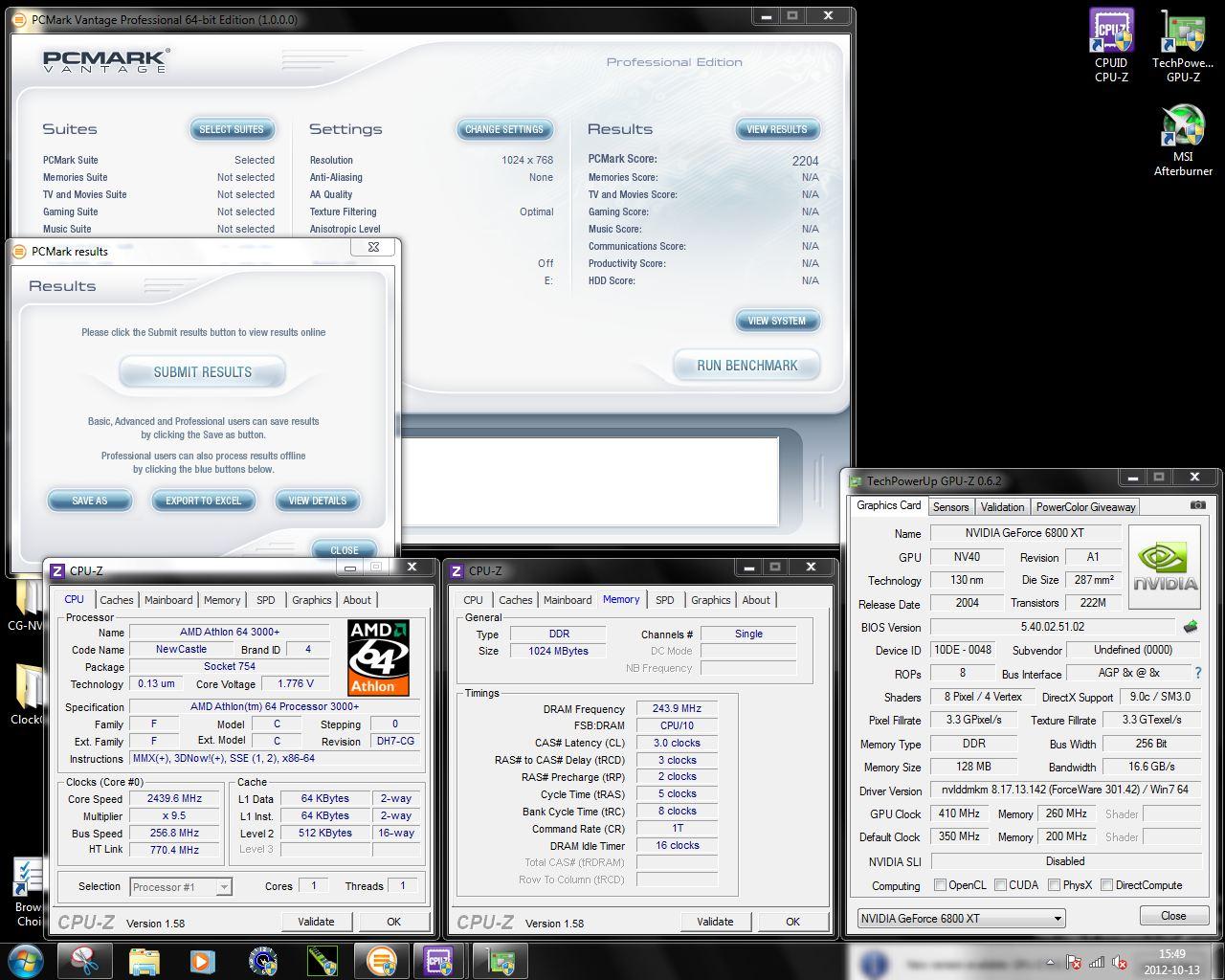Viewport: 1225px width, 980px height.
Task: Switch to the Sensors tab in GPU-Z
Action: point(950,507)
